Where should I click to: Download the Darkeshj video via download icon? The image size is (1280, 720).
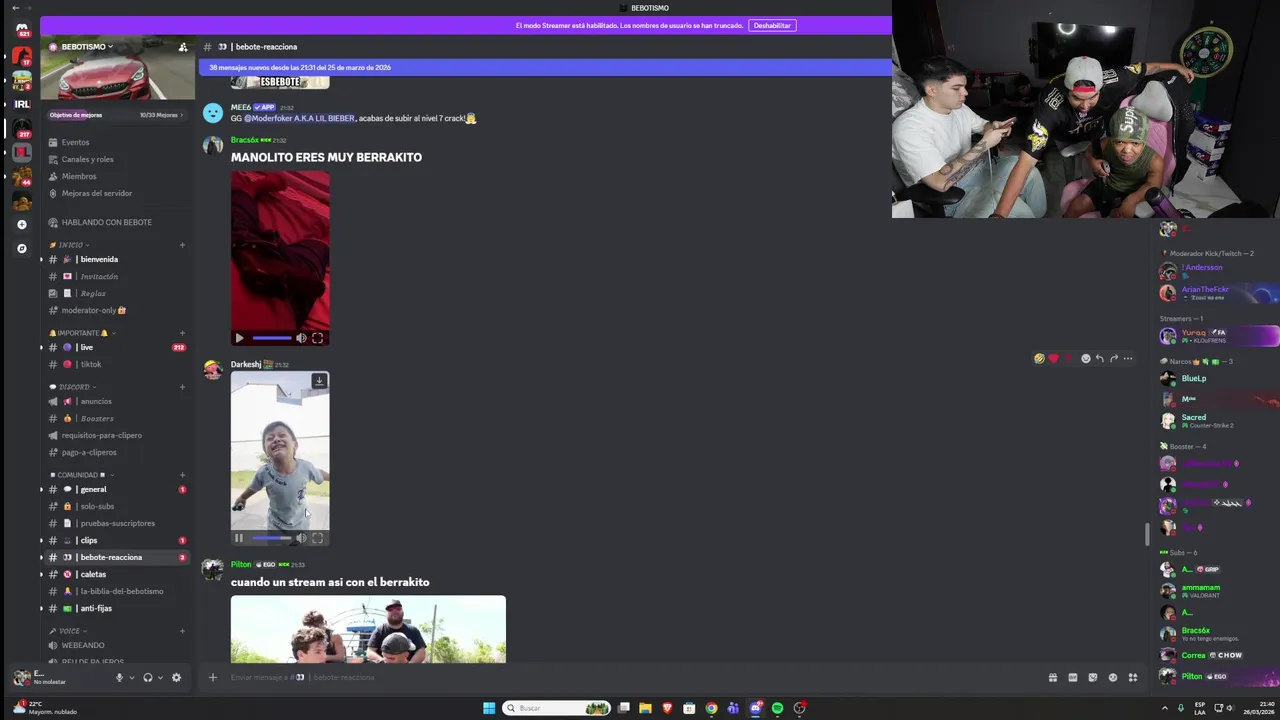click(x=319, y=381)
